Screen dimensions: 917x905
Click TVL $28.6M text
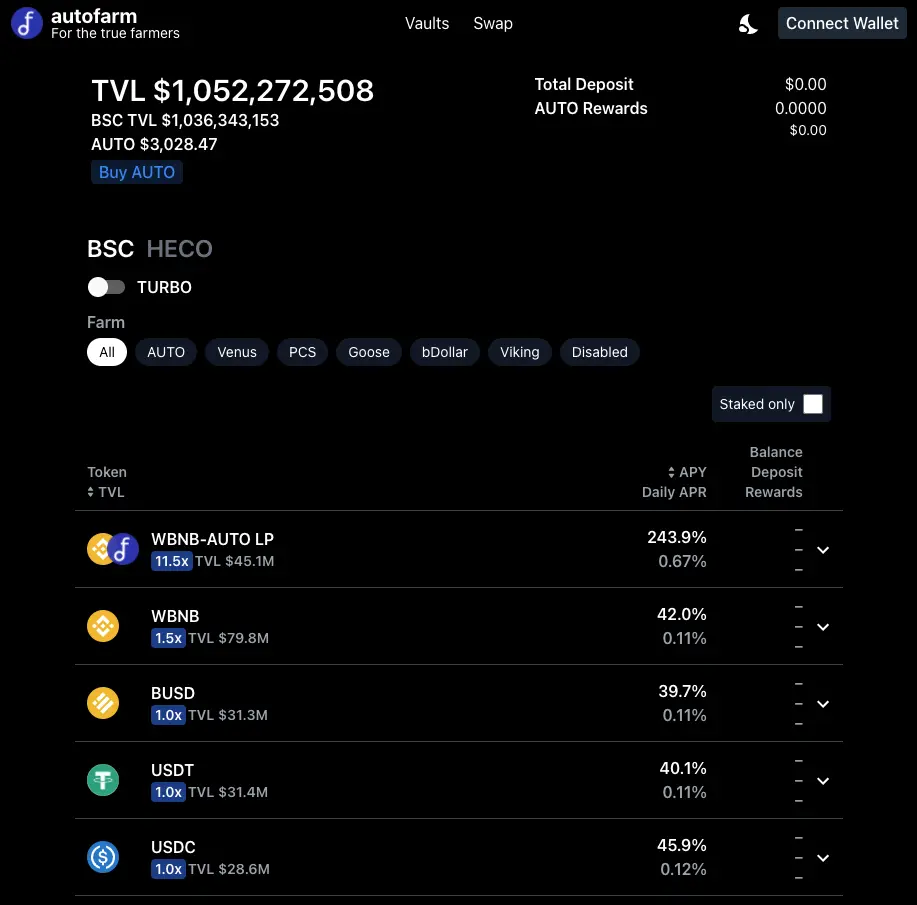229,869
